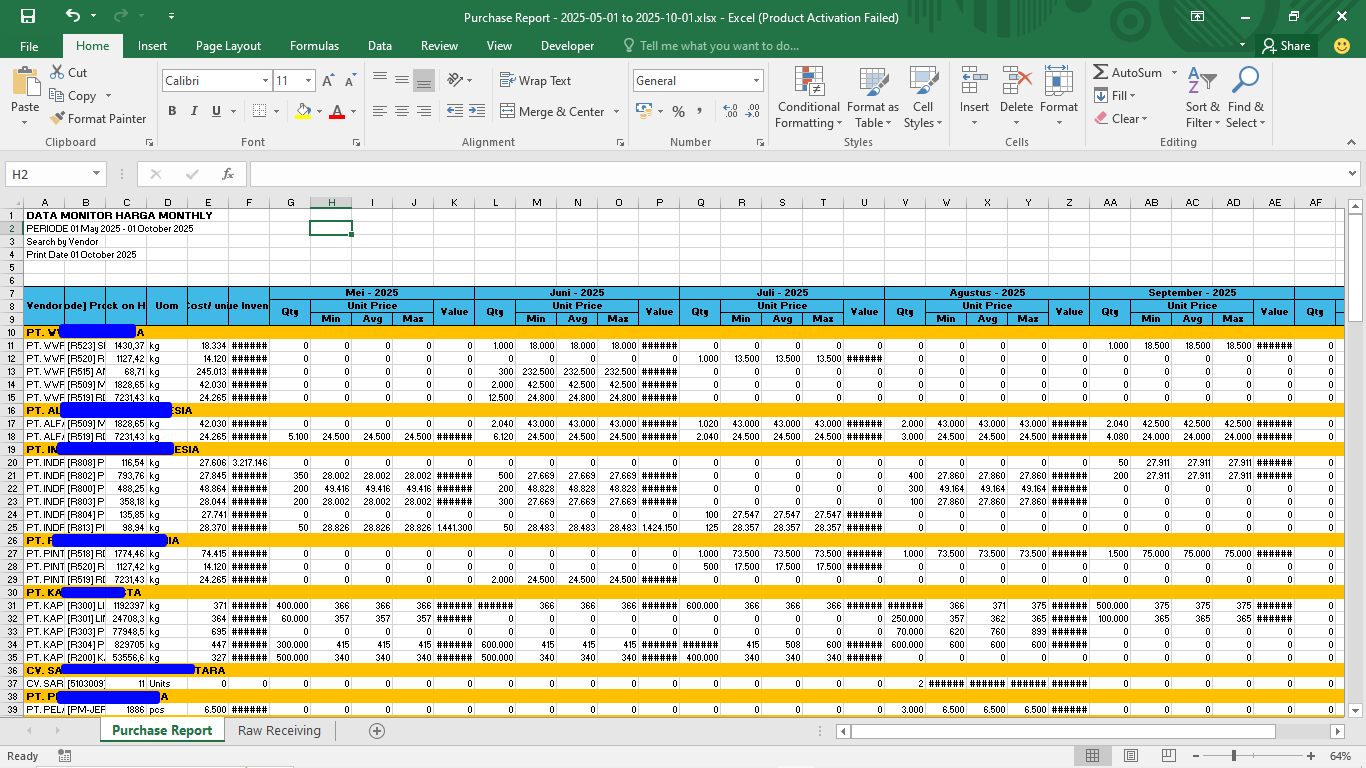The width and height of the screenshot is (1366, 768).
Task: Click the zoom slider handle
Action: click(x=1234, y=755)
